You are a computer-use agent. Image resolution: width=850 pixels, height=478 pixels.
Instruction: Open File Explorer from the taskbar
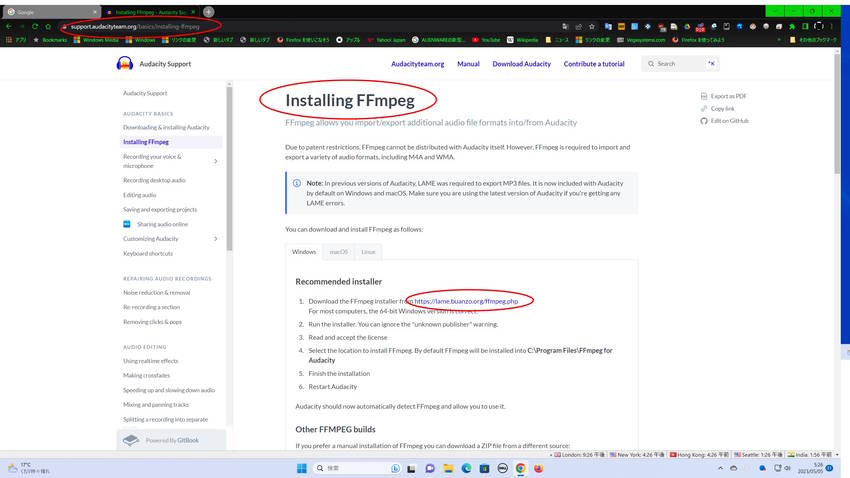tap(448, 468)
